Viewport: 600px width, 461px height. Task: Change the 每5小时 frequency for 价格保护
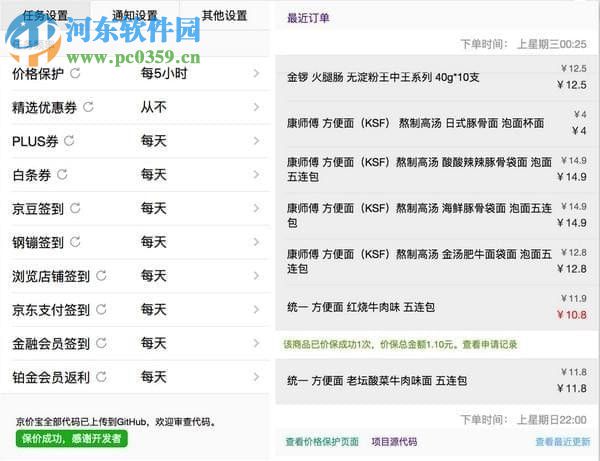tap(164, 73)
